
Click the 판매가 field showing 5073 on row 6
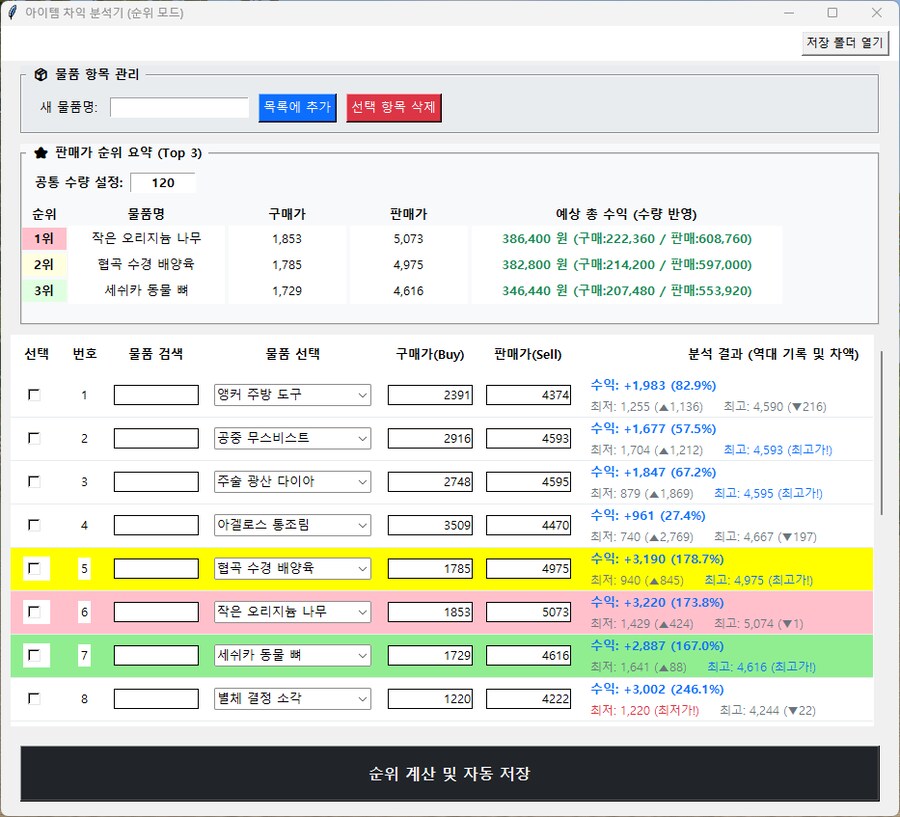pos(528,611)
